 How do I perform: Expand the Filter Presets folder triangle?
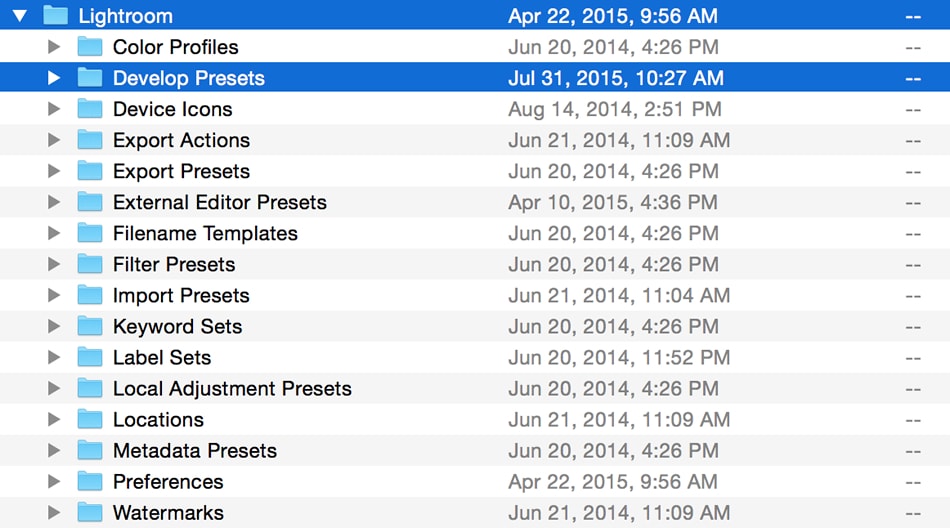(54, 264)
